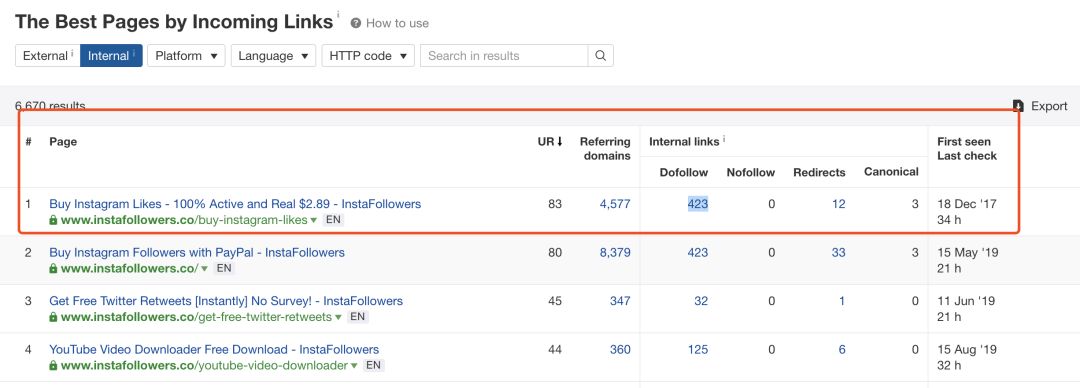The width and height of the screenshot is (1080, 388).
Task: Click info icon next to Internal links header
Action: [x=724, y=140]
